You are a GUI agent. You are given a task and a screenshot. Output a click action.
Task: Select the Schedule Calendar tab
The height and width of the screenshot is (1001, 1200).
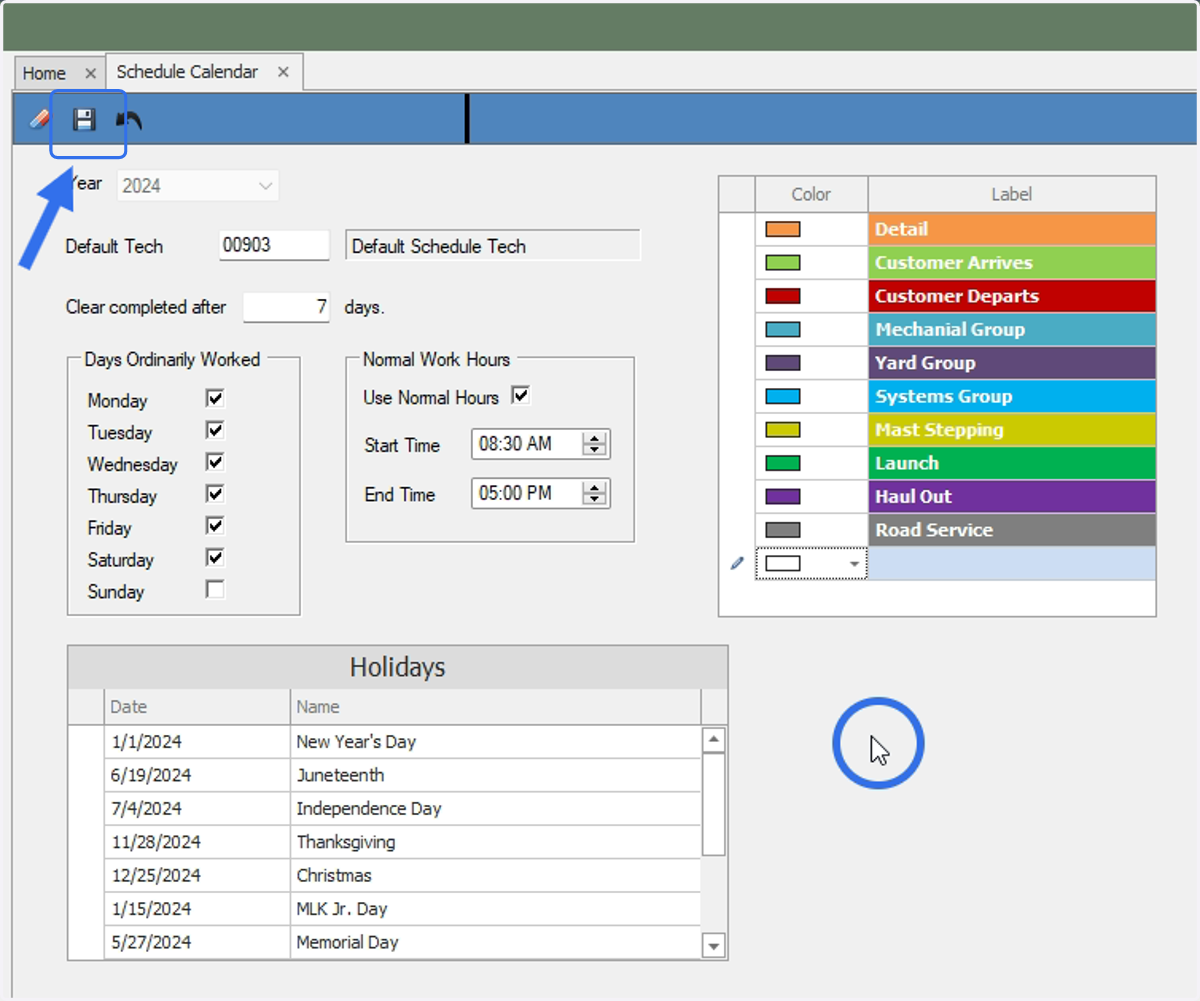187,72
